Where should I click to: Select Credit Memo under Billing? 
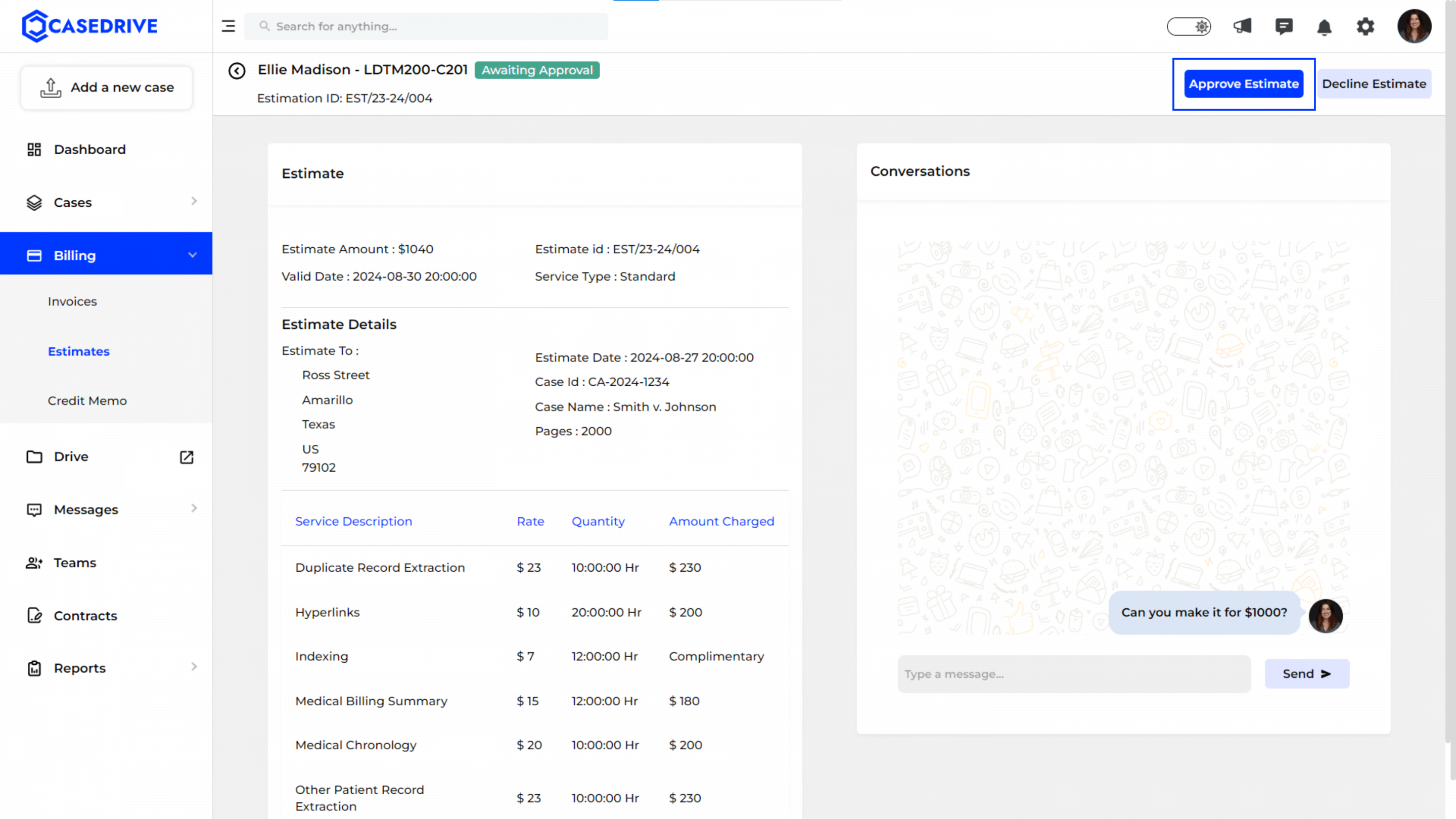coord(87,401)
